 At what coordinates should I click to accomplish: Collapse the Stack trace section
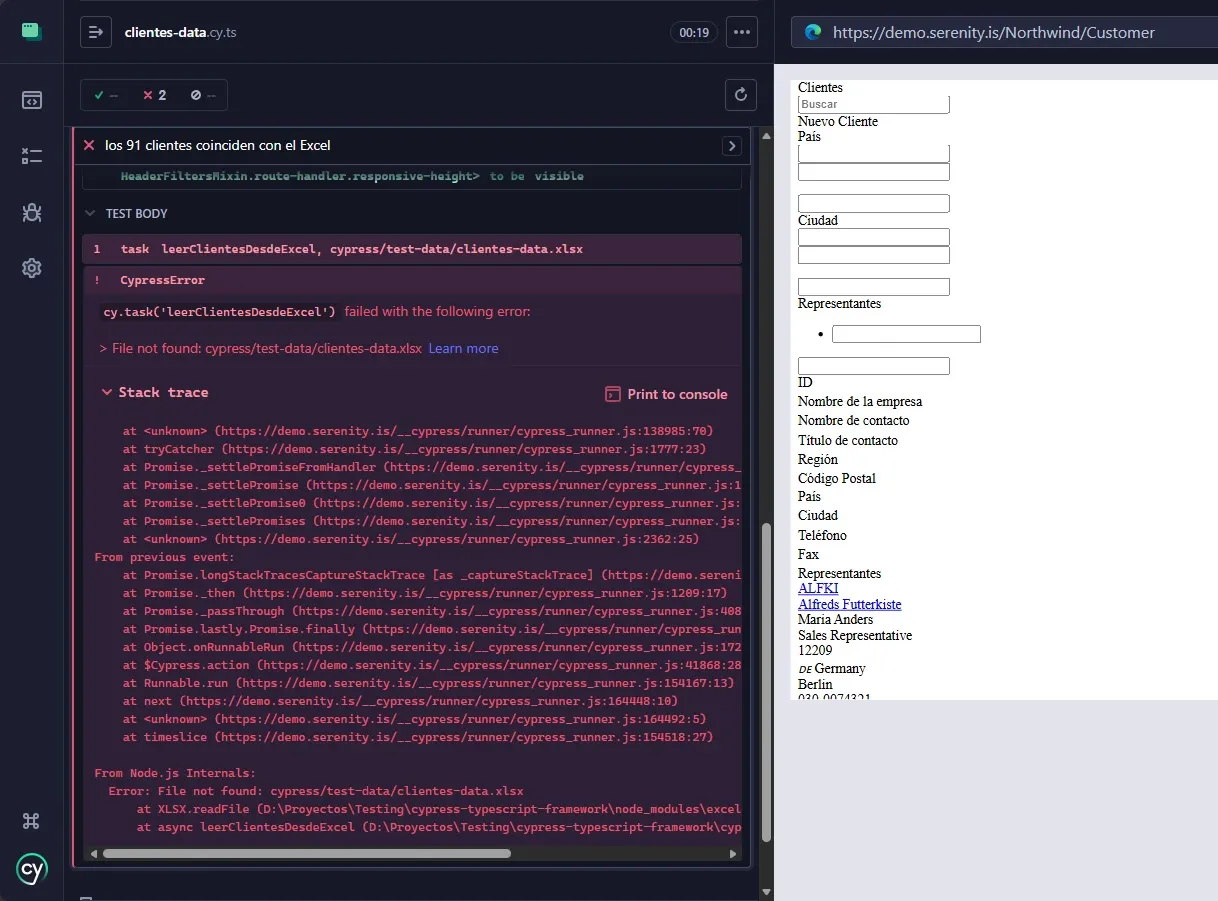point(155,393)
